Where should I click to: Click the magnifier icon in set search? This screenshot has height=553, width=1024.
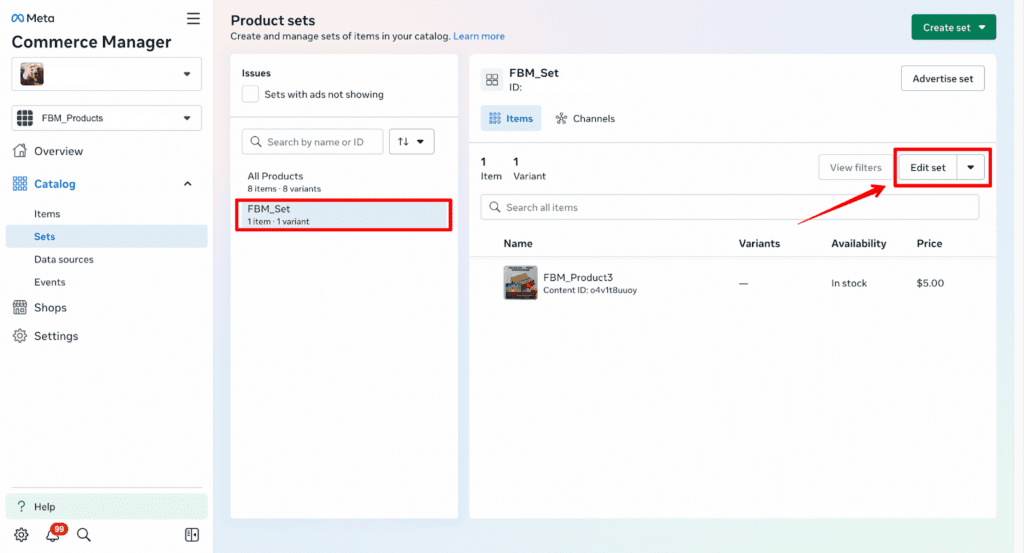point(256,142)
